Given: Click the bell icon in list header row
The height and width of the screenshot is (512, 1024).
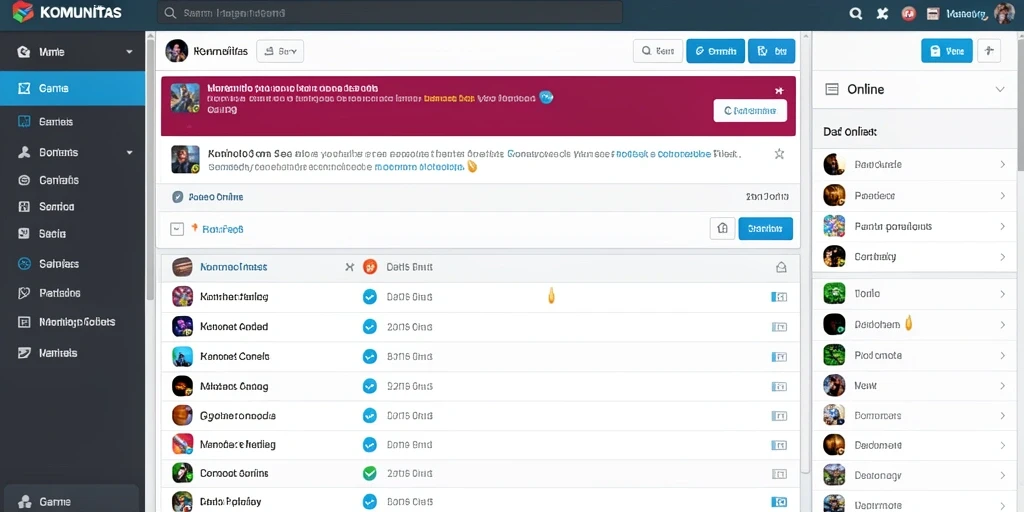Looking at the screenshot, I should click(780, 267).
